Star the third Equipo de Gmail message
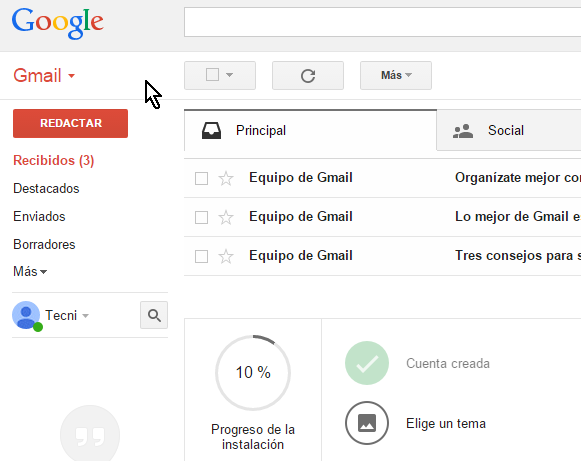The height and width of the screenshot is (461, 581). click(226, 256)
